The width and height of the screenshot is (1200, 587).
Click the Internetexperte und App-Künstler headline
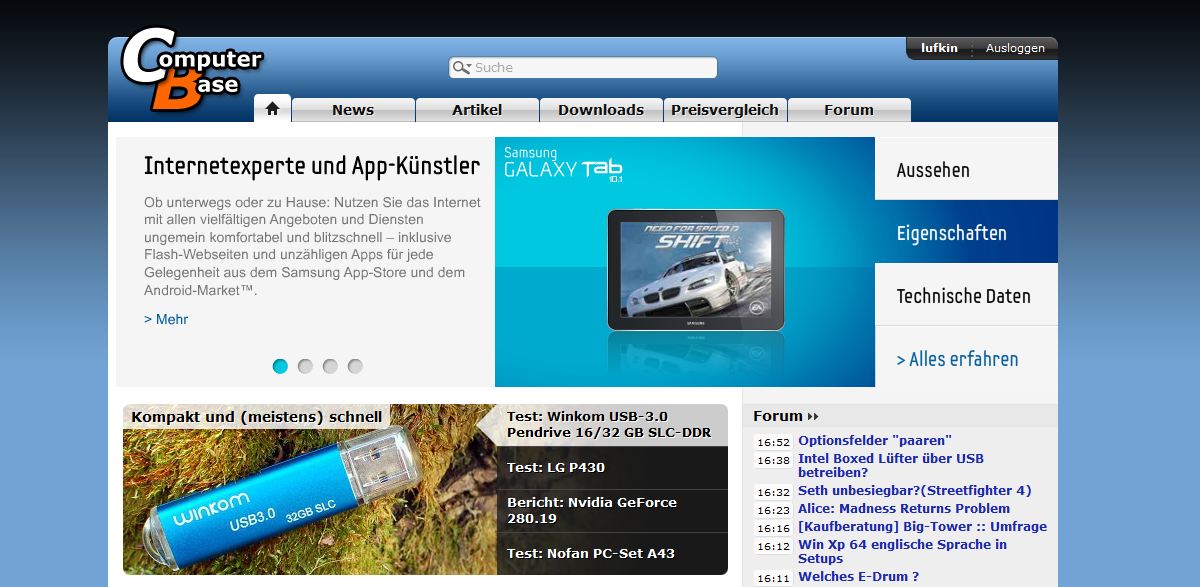point(312,165)
